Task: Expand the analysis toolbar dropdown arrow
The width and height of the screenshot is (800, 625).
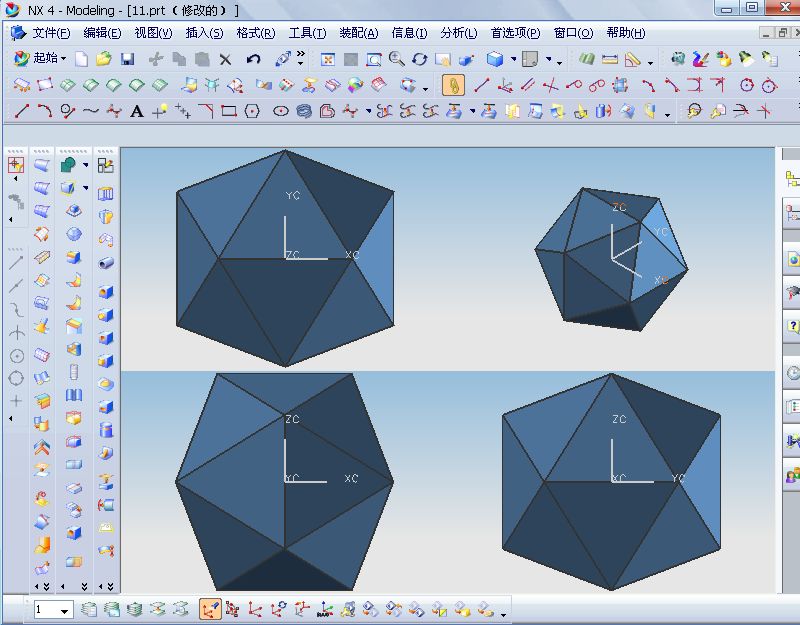Action: 650,63
